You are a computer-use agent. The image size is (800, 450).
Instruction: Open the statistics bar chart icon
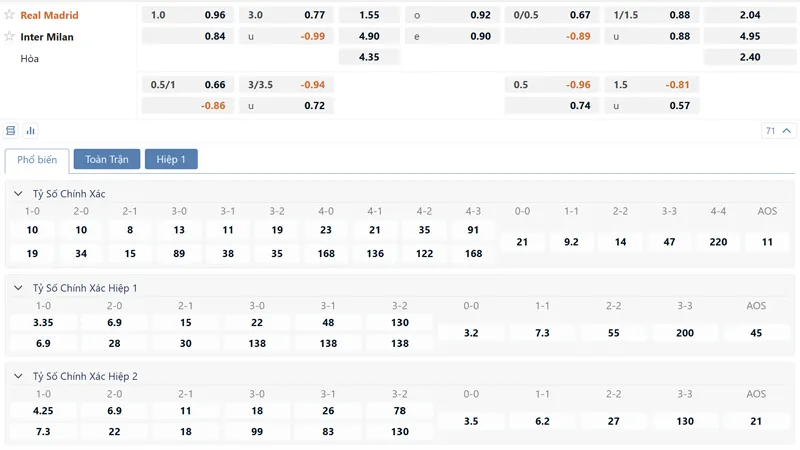click(x=31, y=131)
